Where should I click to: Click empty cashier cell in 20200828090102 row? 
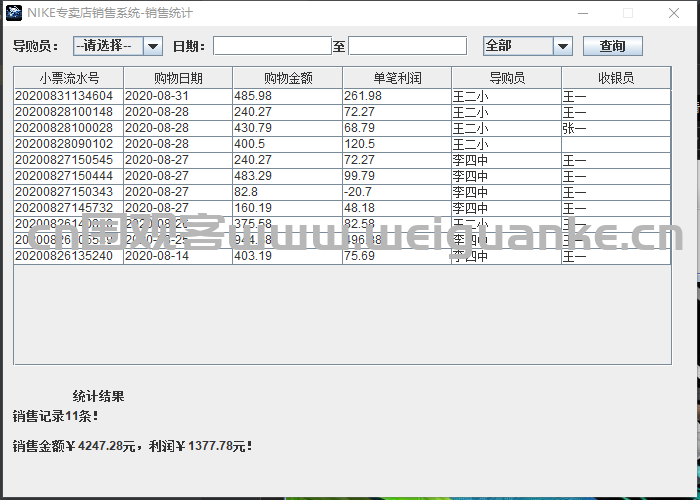pos(616,145)
